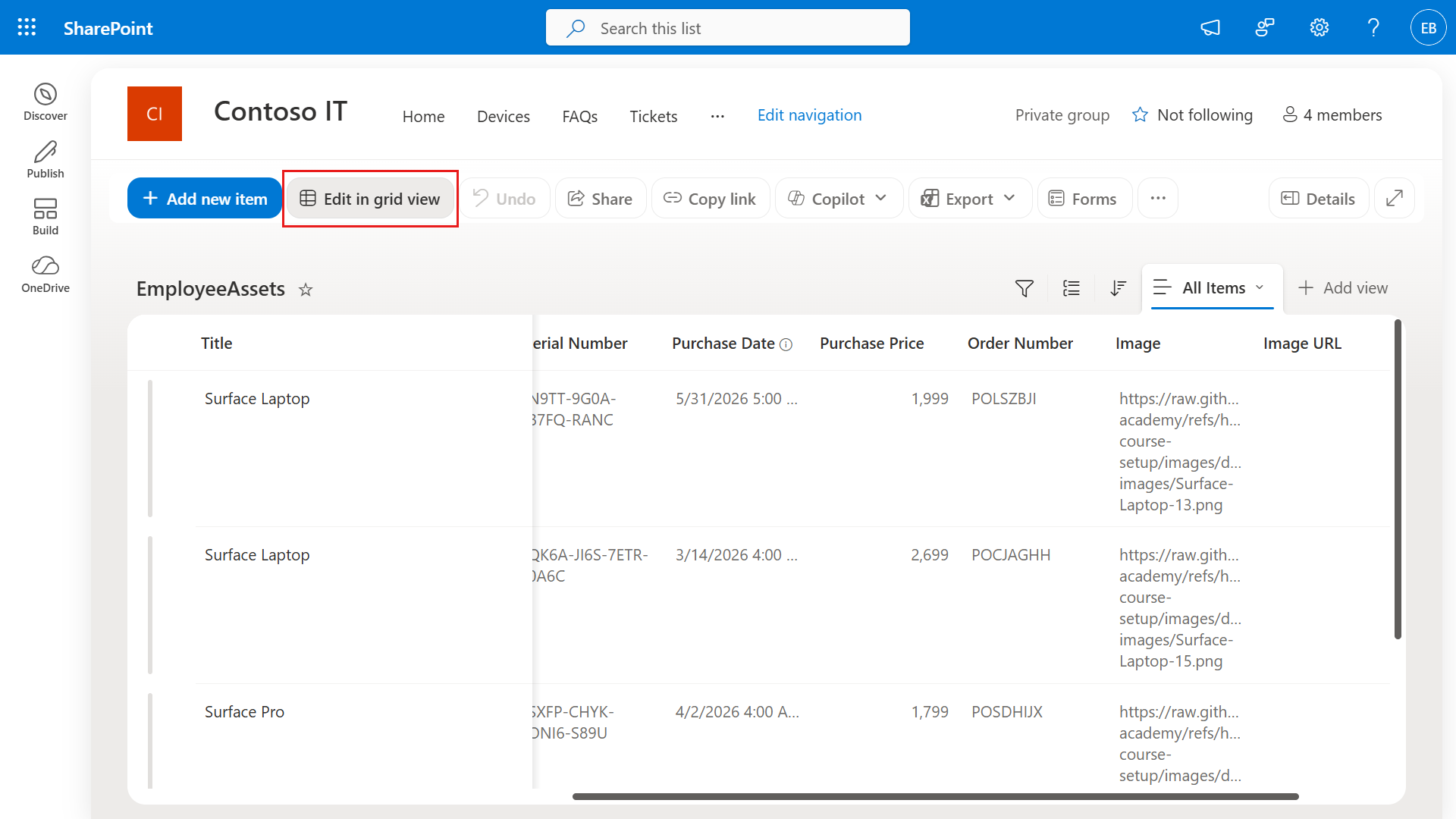This screenshot has height=819, width=1456.
Task: Open the group by list icon
Action: 1072,288
